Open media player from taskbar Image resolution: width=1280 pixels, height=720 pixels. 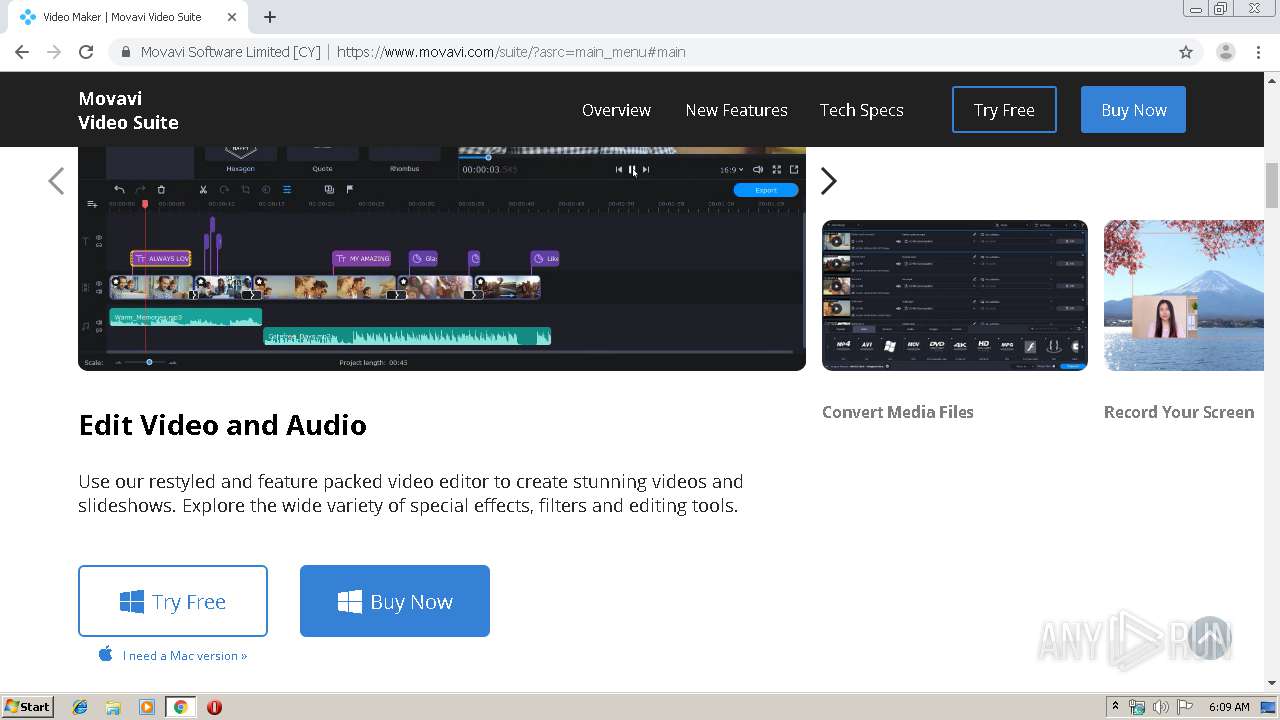click(147, 707)
